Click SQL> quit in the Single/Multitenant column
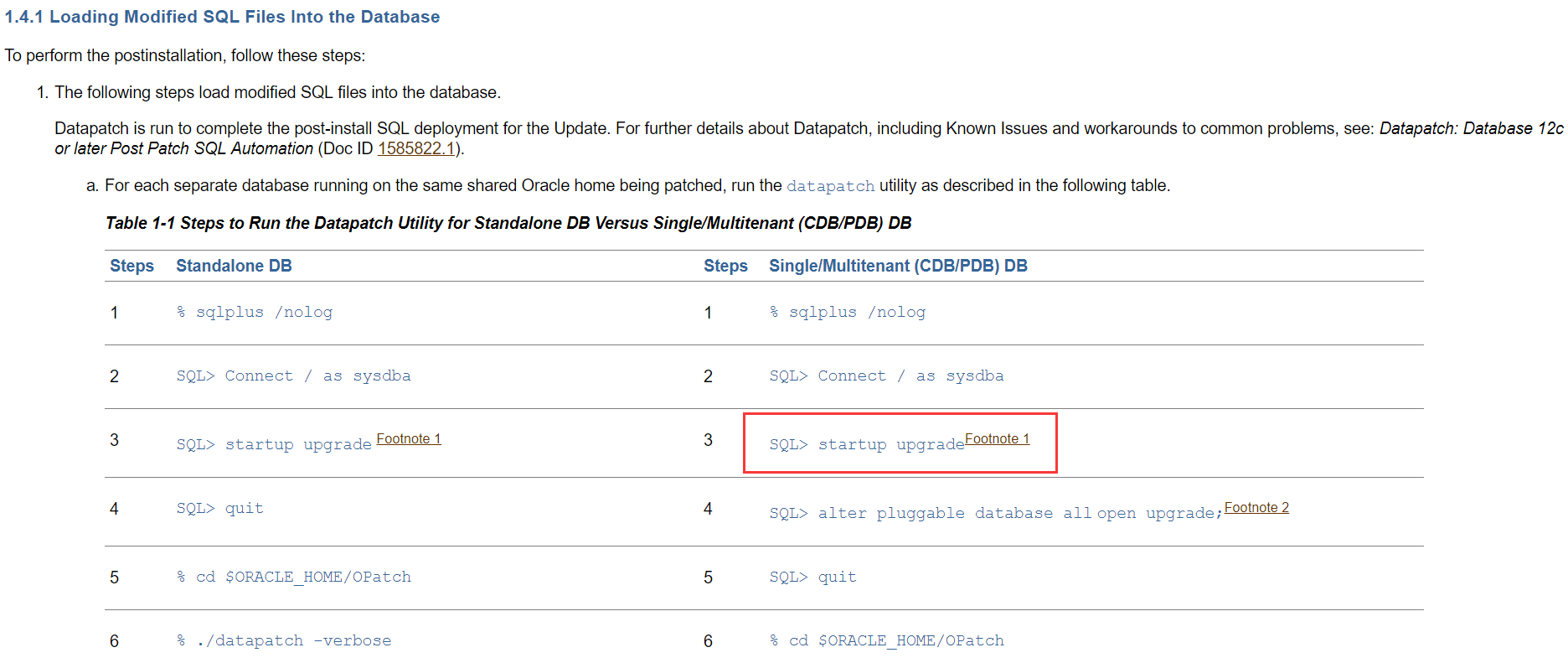 point(812,577)
